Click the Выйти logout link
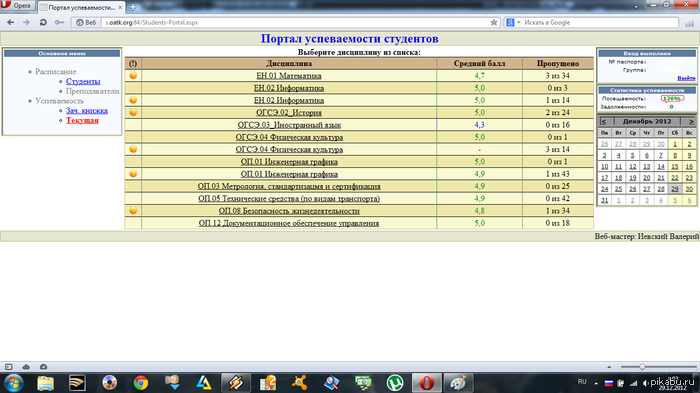Screen dimensions: 700x393 (686, 78)
